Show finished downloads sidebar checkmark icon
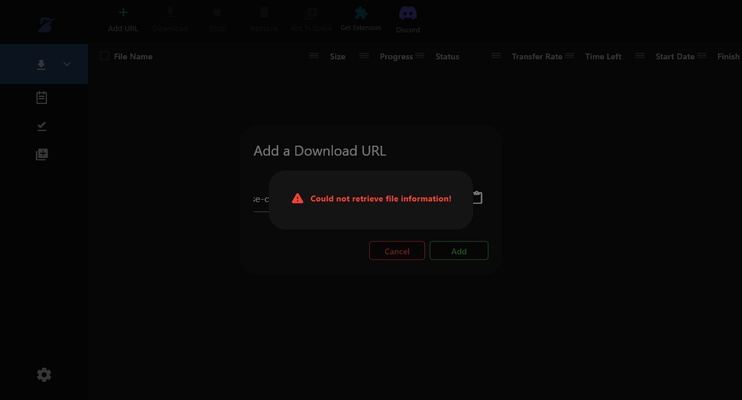This screenshot has width=742, height=400. (x=42, y=126)
